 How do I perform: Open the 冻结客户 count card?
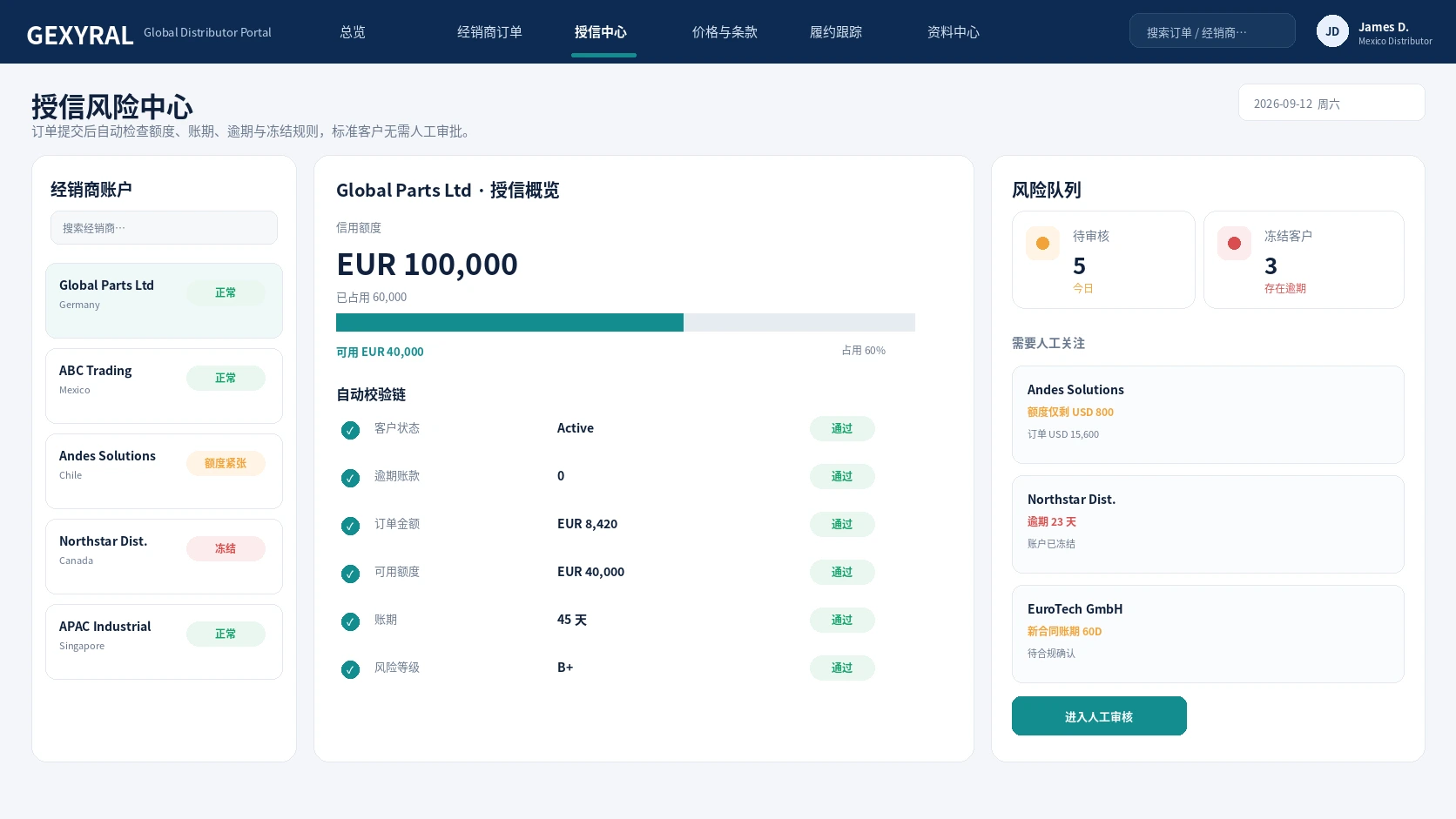coord(1304,259)
